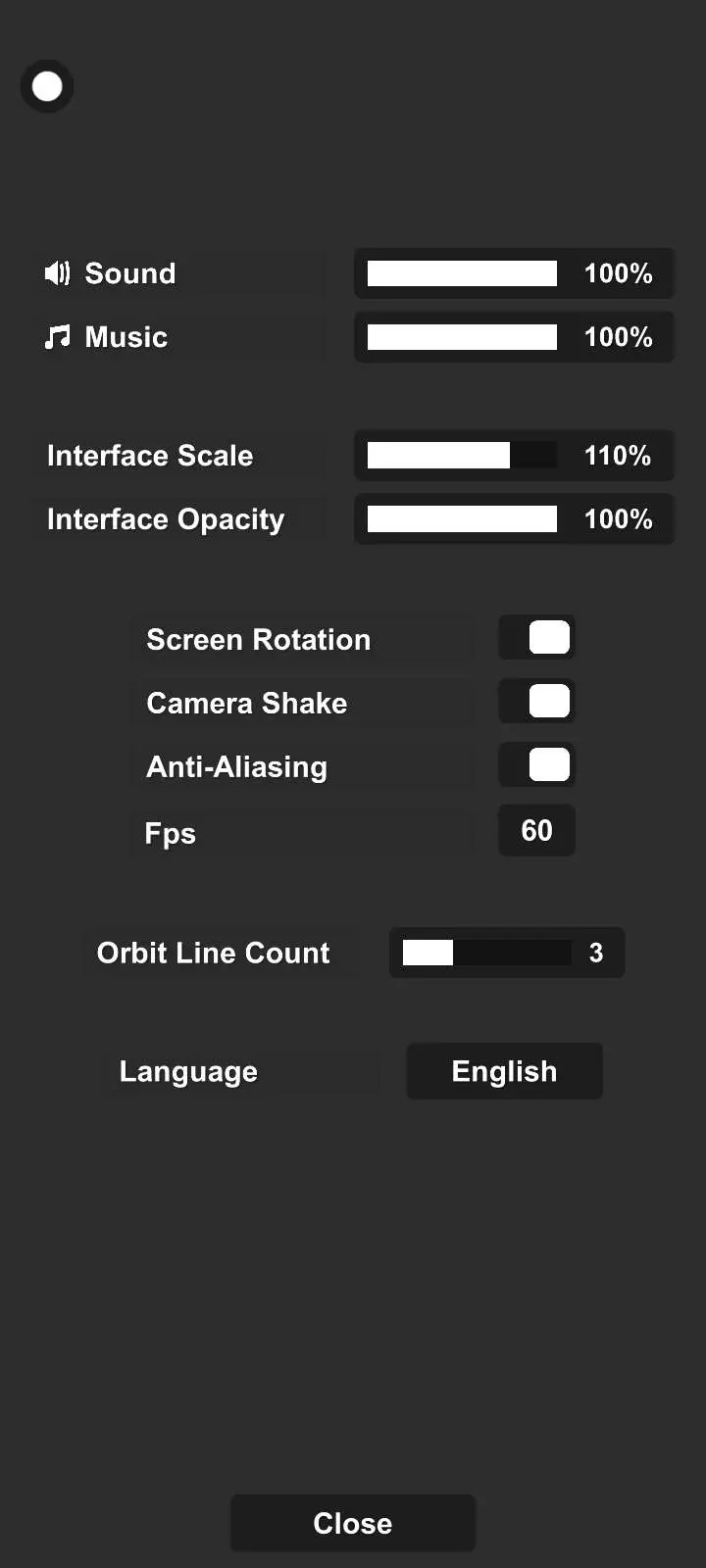Tap the Screen Rotation label
The height and width of the screenshot is (1568, 706).
[x=259, y=640]
